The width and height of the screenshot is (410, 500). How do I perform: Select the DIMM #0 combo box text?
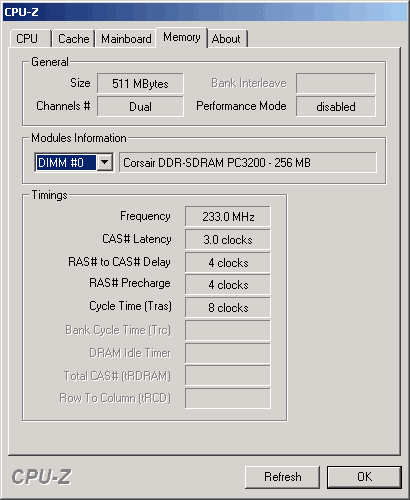coord(66,162)
